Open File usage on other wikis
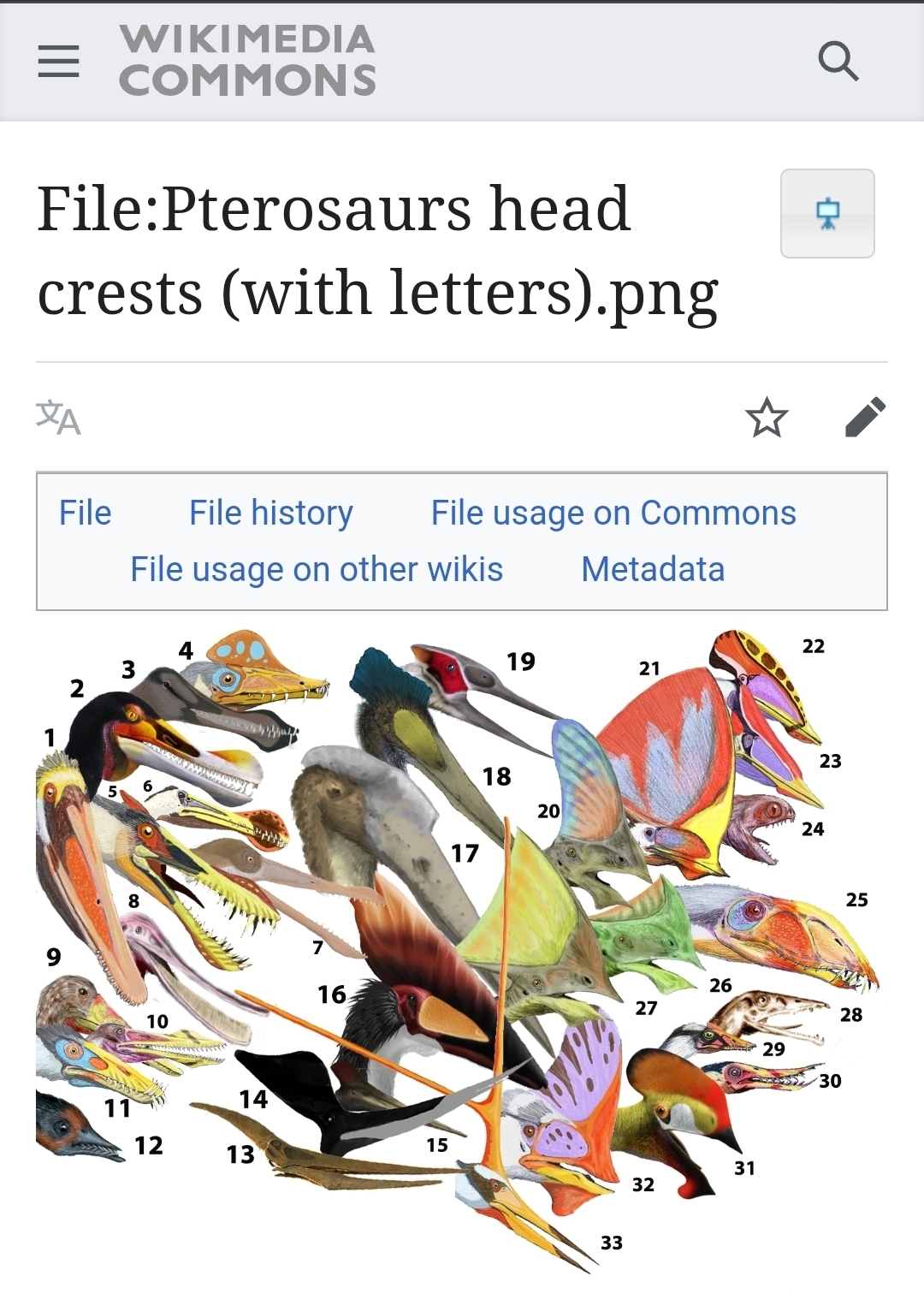The height and width of the screenshot is (1294, 924). click(x=317, y=569)
